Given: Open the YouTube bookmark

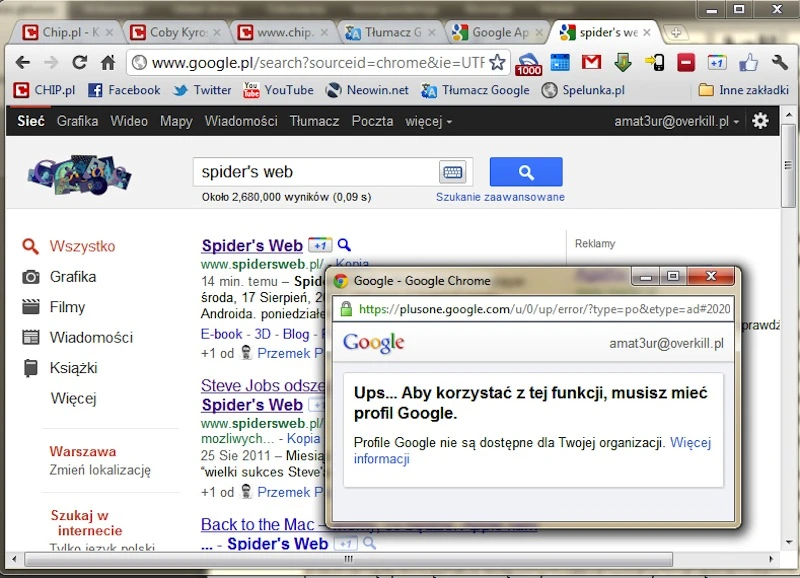Looking at the screenshot, I should 279,90.
